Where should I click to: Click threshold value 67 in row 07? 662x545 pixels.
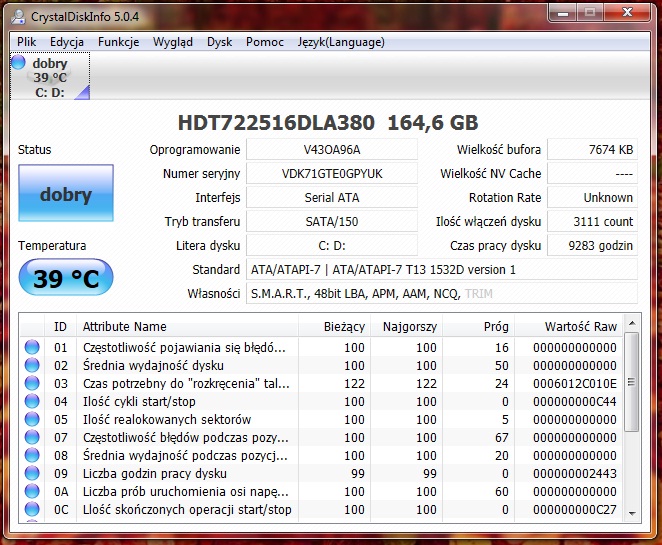pos(502,437)
